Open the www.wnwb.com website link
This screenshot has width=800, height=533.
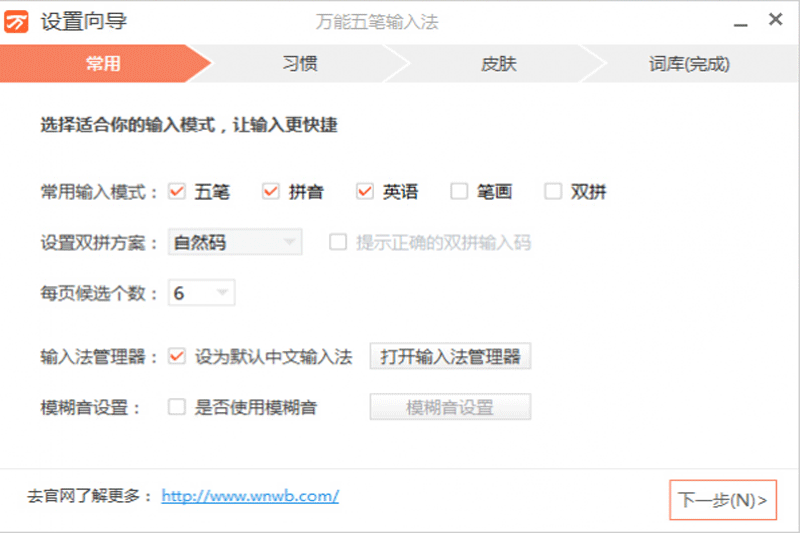tap(250, 496)
